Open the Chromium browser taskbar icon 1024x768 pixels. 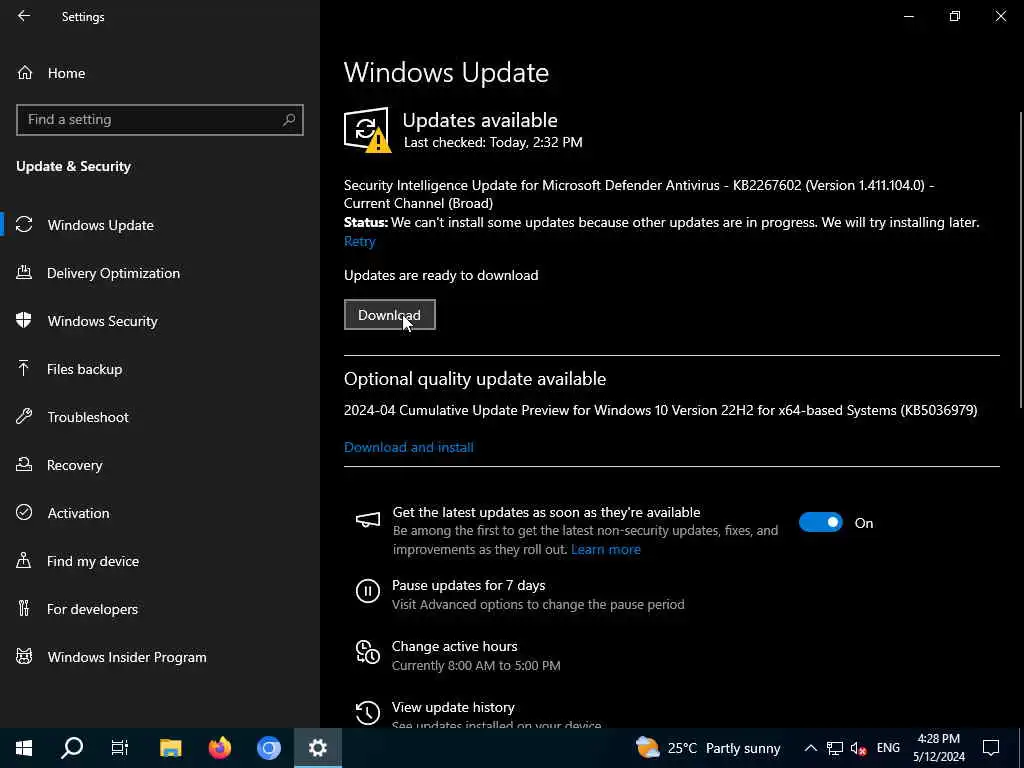click(268, 748)
